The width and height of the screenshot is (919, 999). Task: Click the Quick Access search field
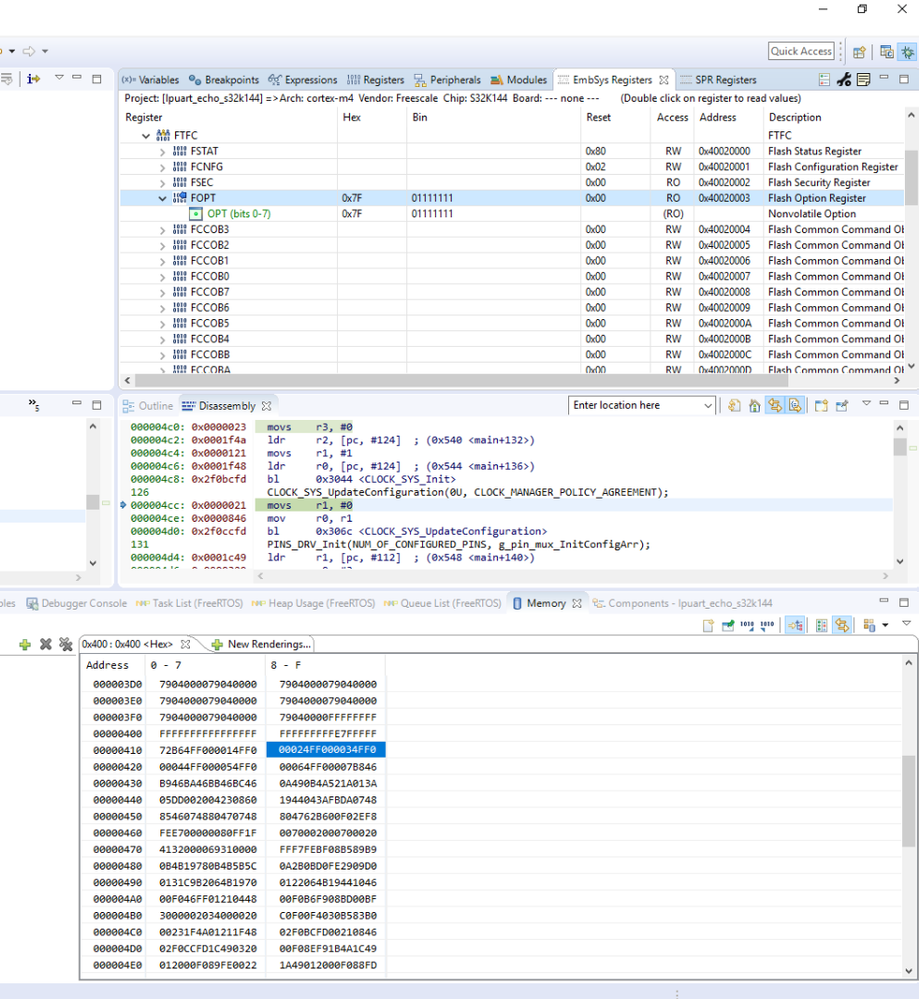(x=801, y=52)
